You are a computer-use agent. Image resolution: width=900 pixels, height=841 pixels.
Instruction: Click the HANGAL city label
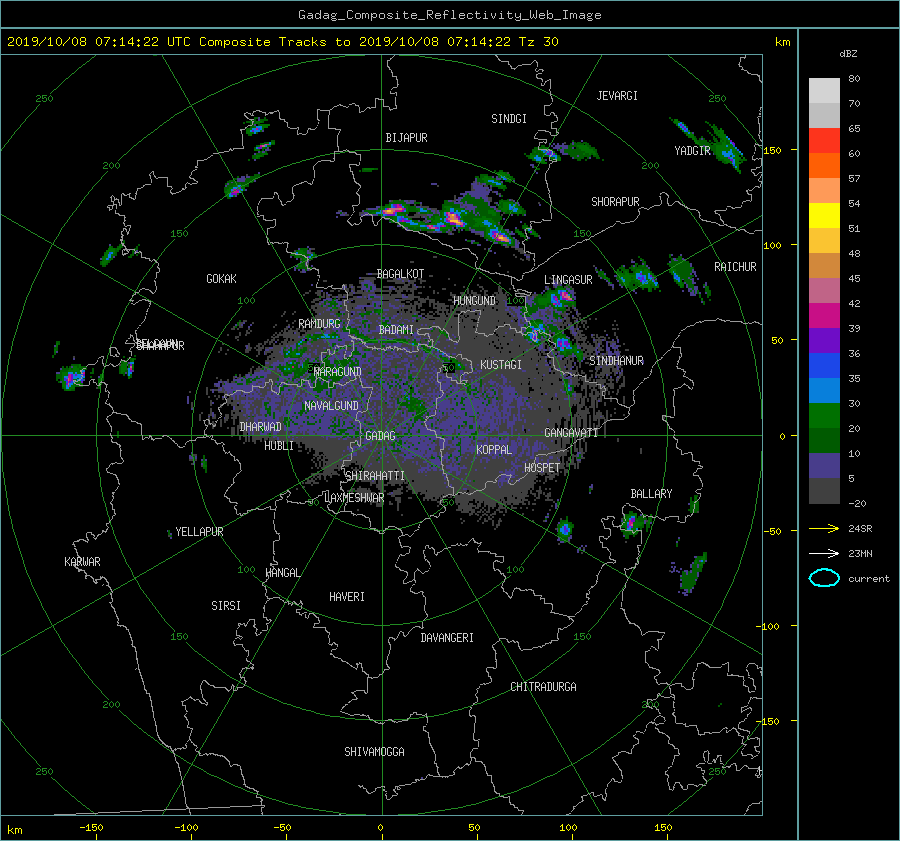point(282,573)
